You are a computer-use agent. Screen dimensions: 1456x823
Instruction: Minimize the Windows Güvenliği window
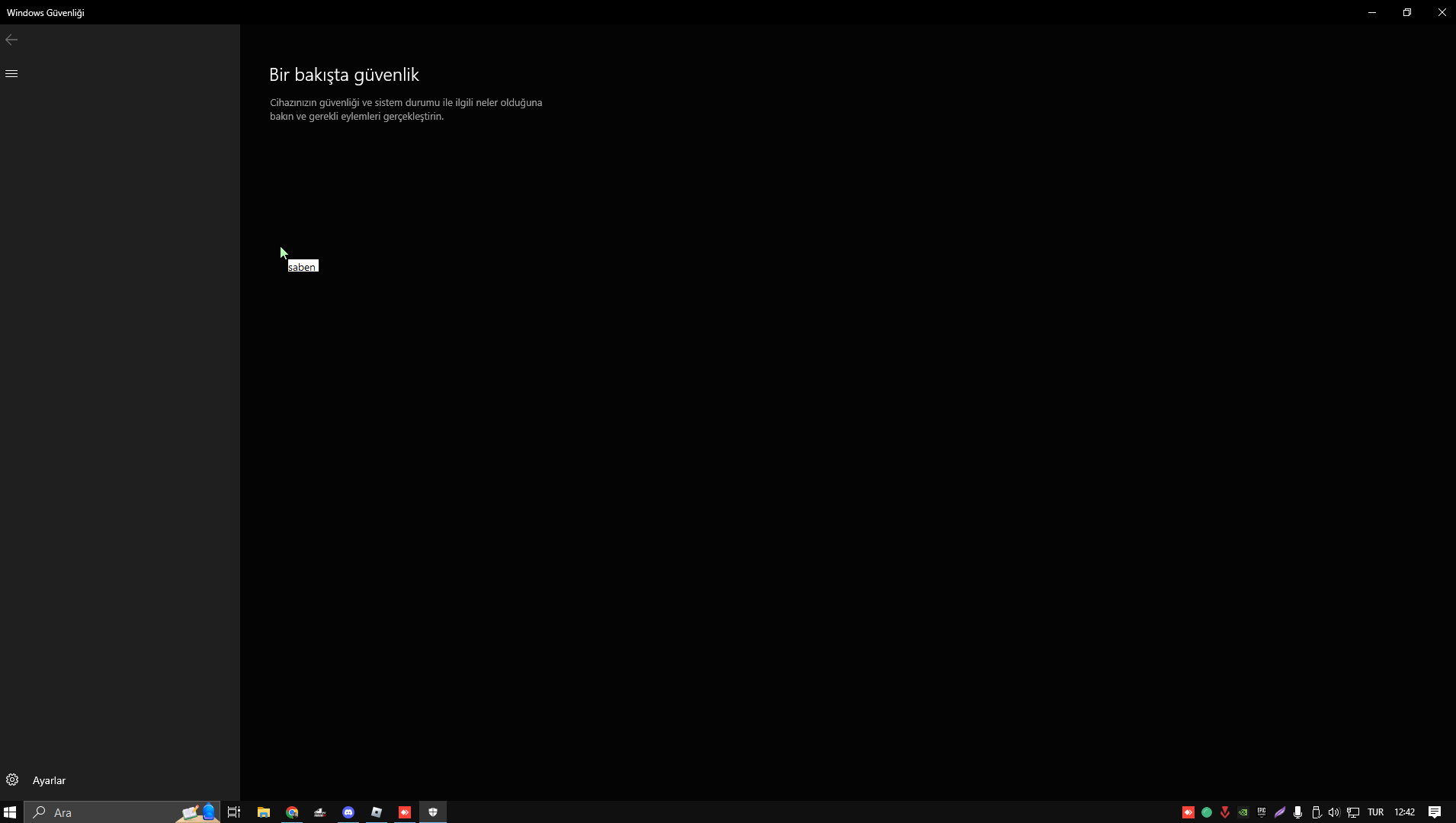pyautogui.click(x=1372, y=12)
